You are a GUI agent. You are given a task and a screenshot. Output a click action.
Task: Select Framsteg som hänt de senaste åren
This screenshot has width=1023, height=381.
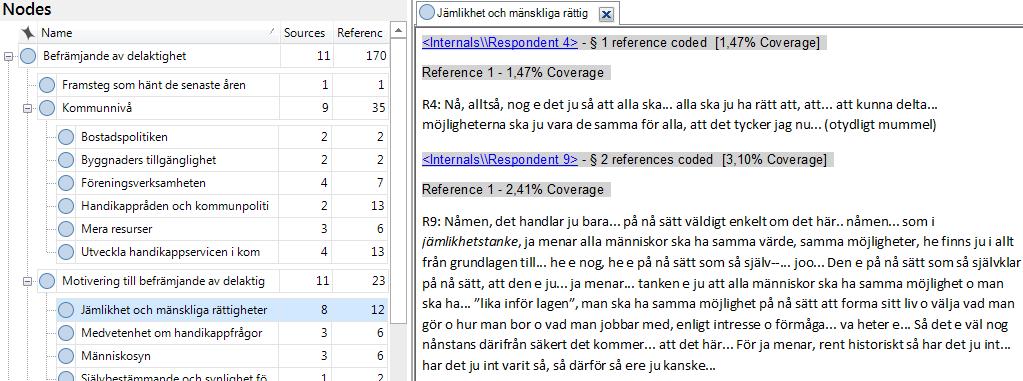[213, 85]
